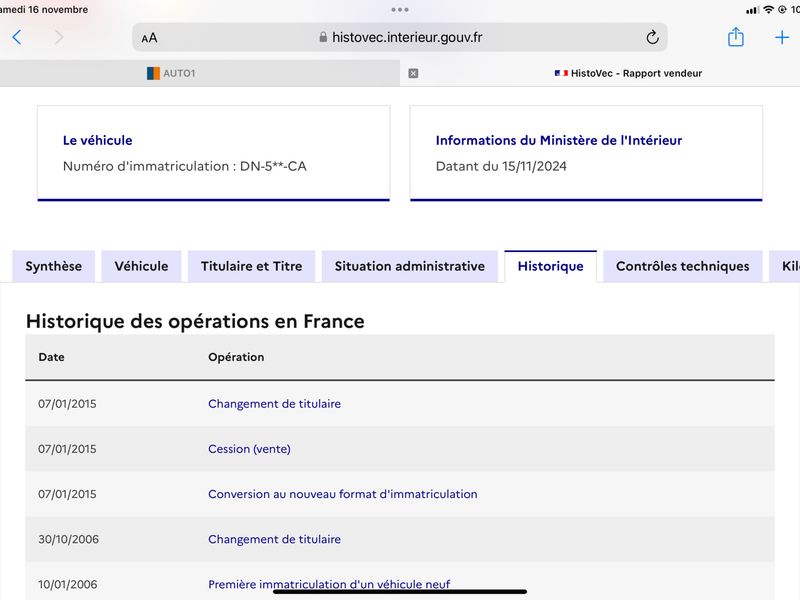The height and width of the screenshot is (600, 800).
Task: Click Première immatriculation d'un véhicule neuf
Action: pos(329,584)
